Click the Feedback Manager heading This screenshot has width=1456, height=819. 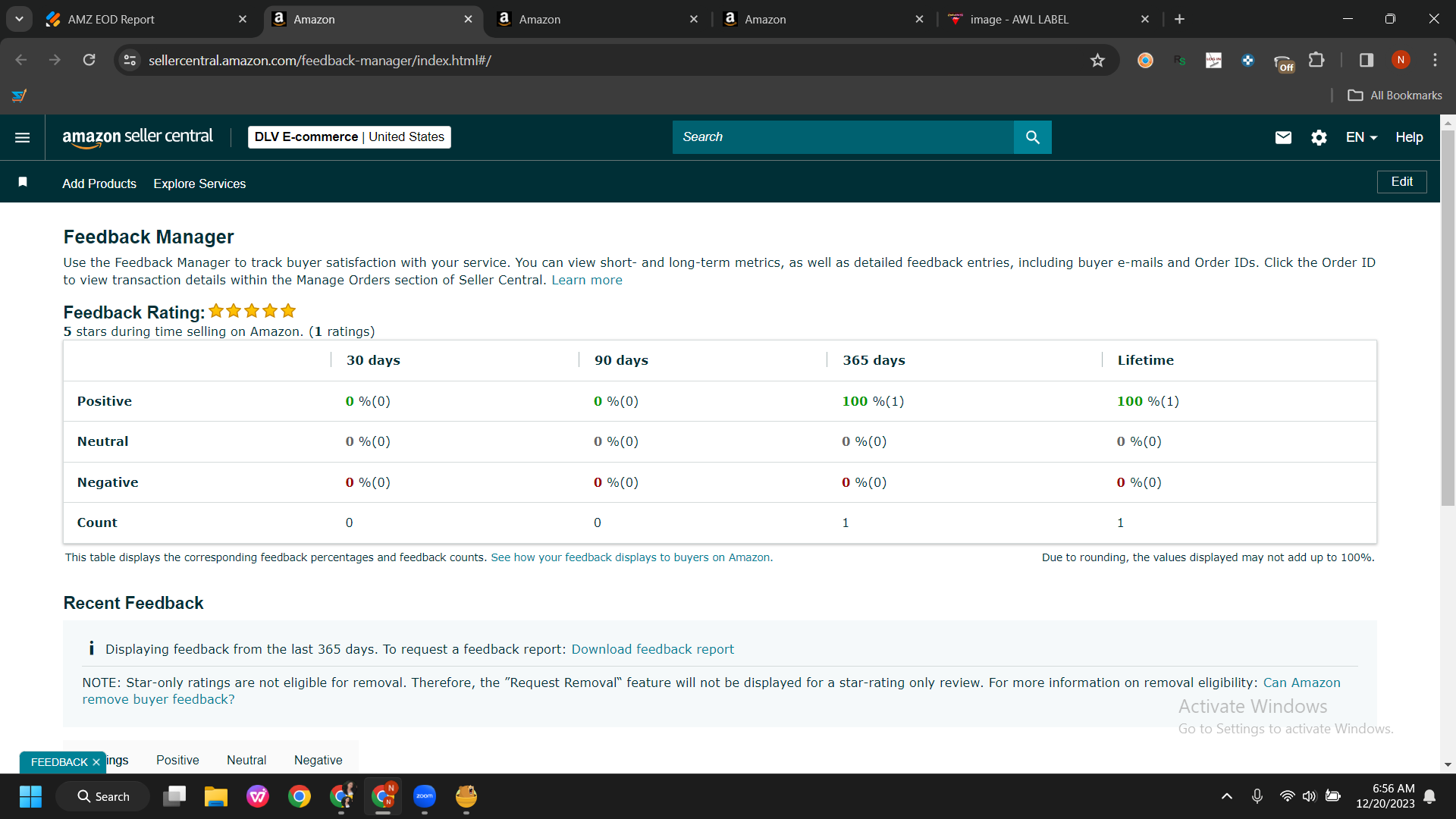click(x=149, y=237)
